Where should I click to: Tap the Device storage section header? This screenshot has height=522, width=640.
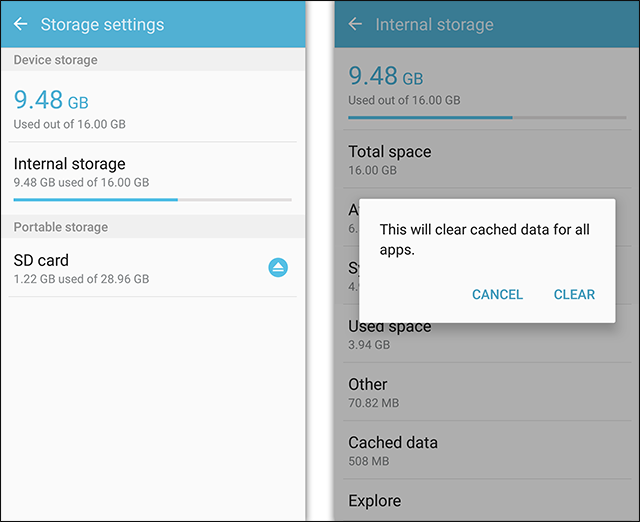click(x=153, y=60)
